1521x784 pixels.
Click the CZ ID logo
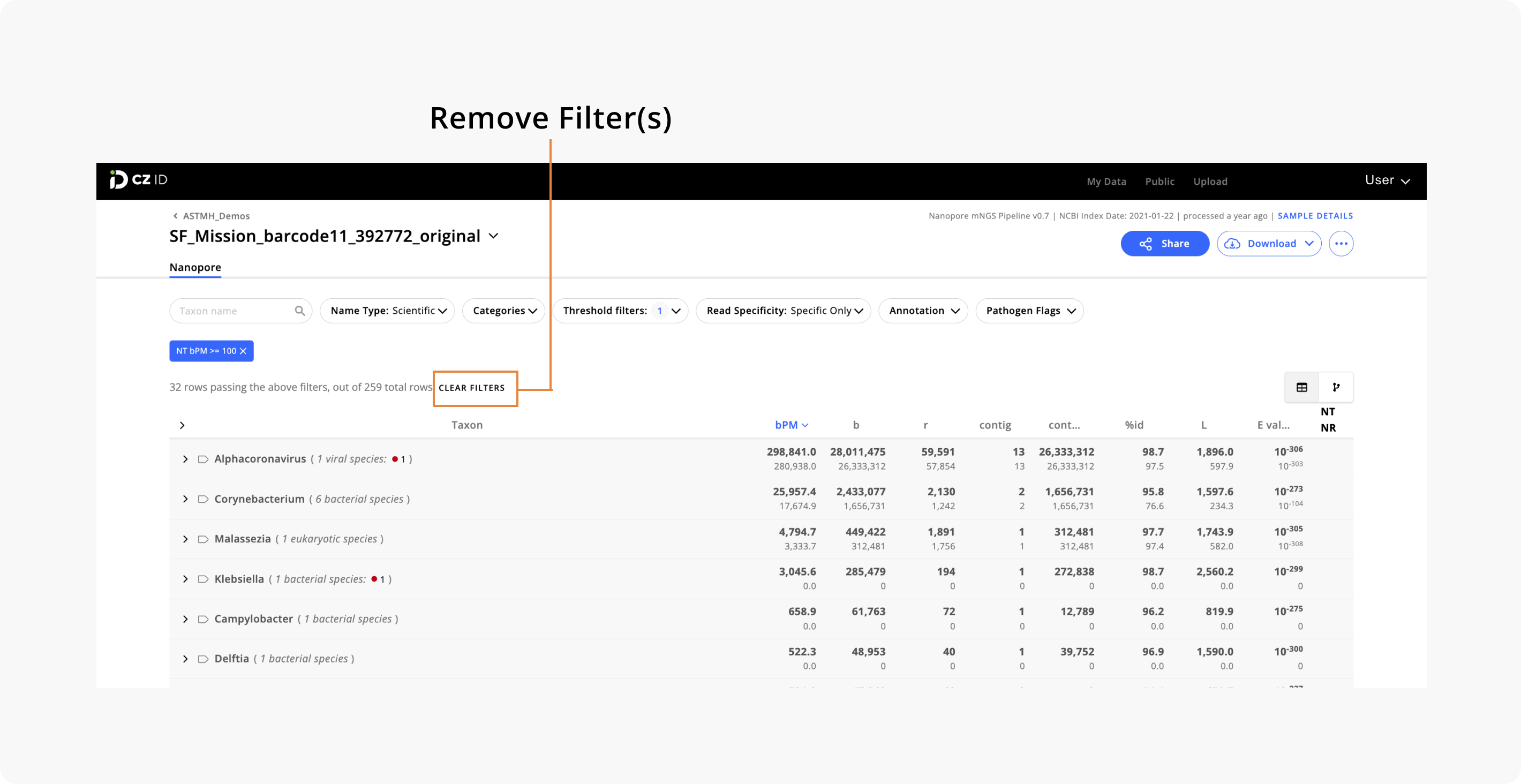pos(139,179)
